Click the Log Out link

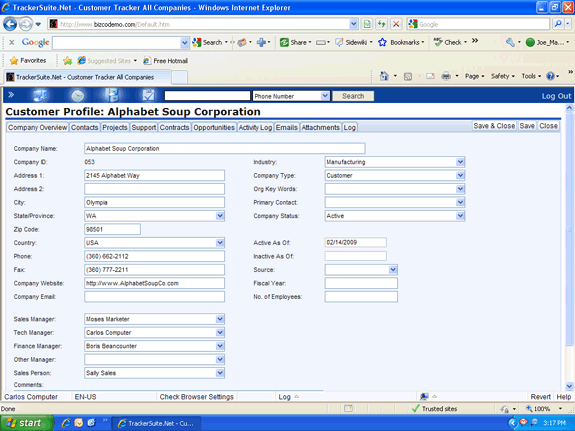pos(556,96)
